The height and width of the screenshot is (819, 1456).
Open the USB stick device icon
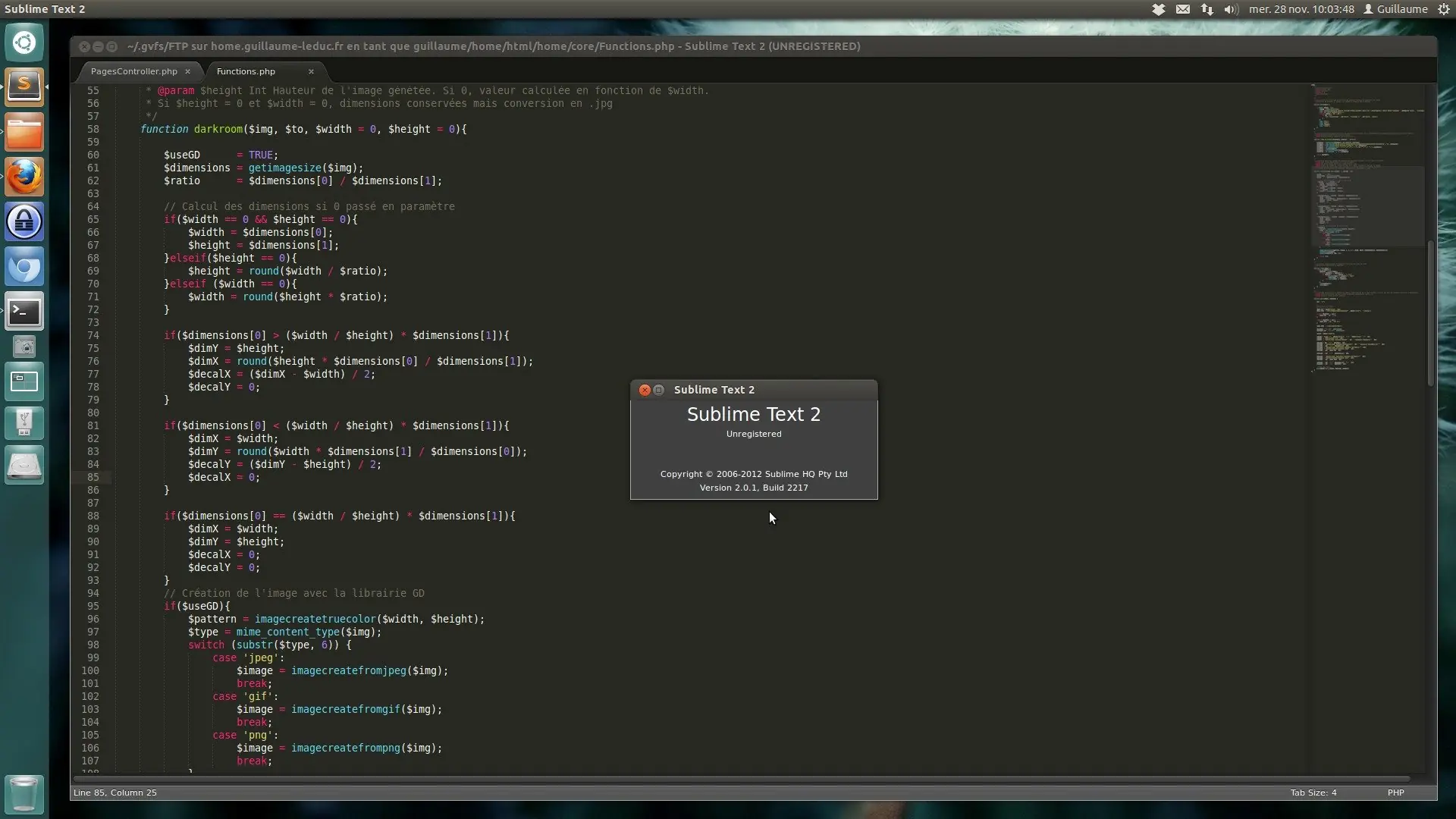(24, 422)
